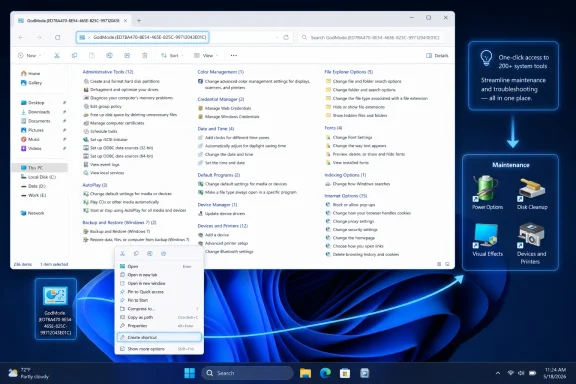
Task: Collapse the Internet Options (15) group
Action: 346,196
